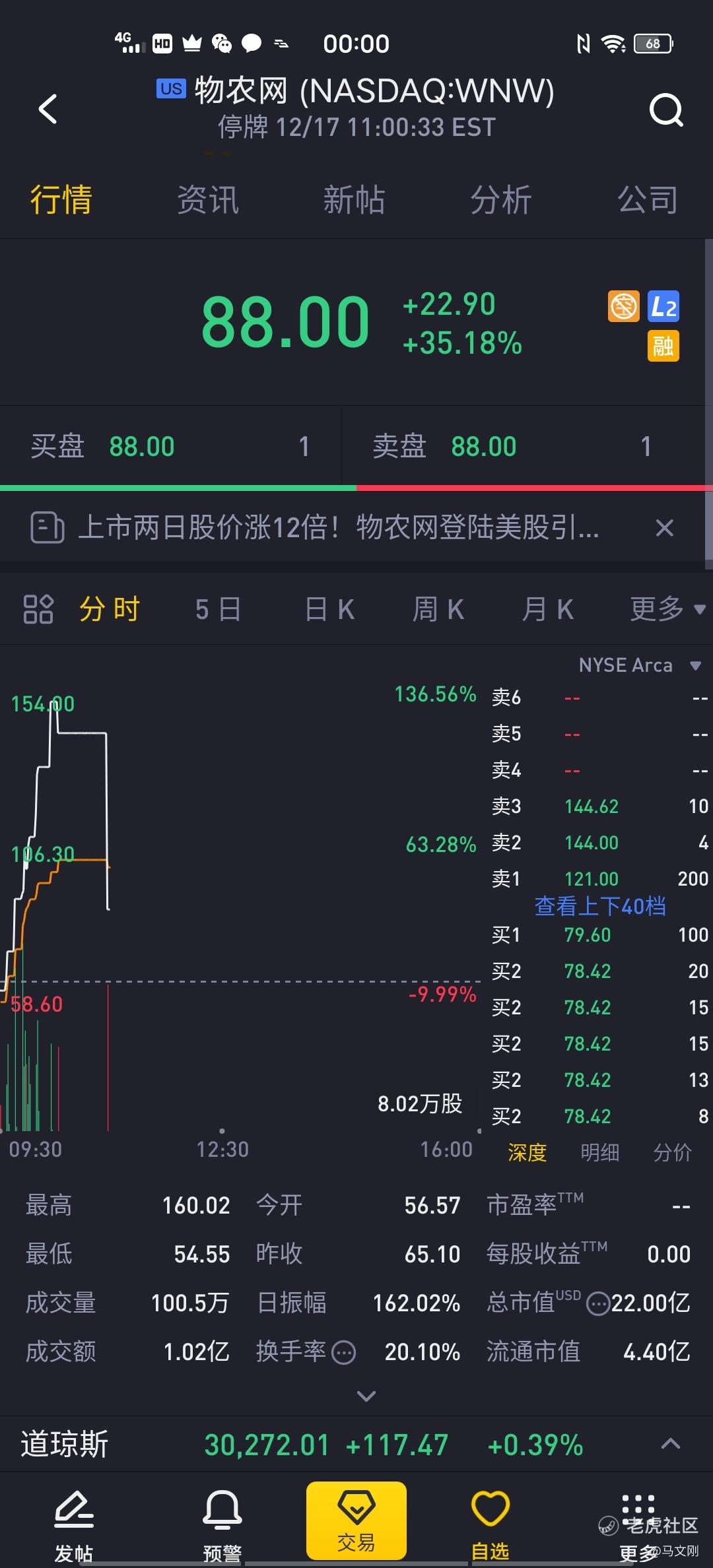Viewport: 713px width, 1568px height.
Task: Select the 分价 order book tab
Action: pos(672,1152)
